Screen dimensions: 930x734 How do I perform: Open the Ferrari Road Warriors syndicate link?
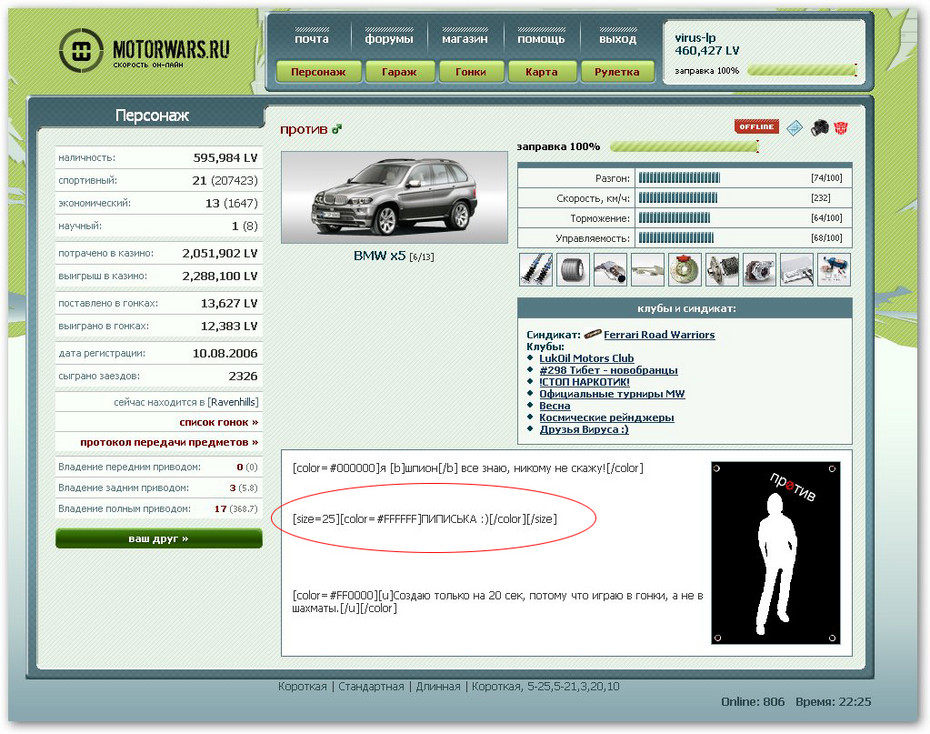coord(659,334)
